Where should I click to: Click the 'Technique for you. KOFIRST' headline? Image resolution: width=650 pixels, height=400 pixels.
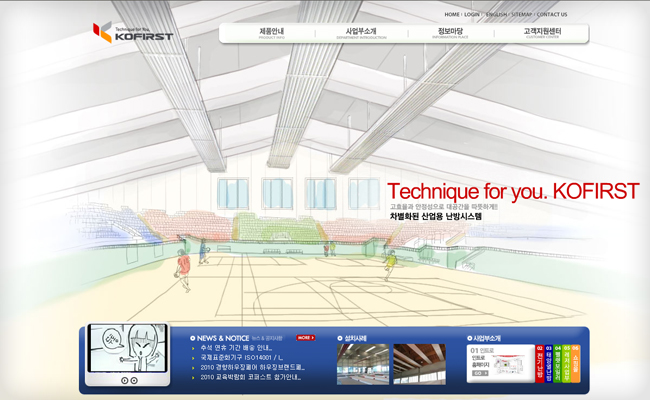coord(513,192)
